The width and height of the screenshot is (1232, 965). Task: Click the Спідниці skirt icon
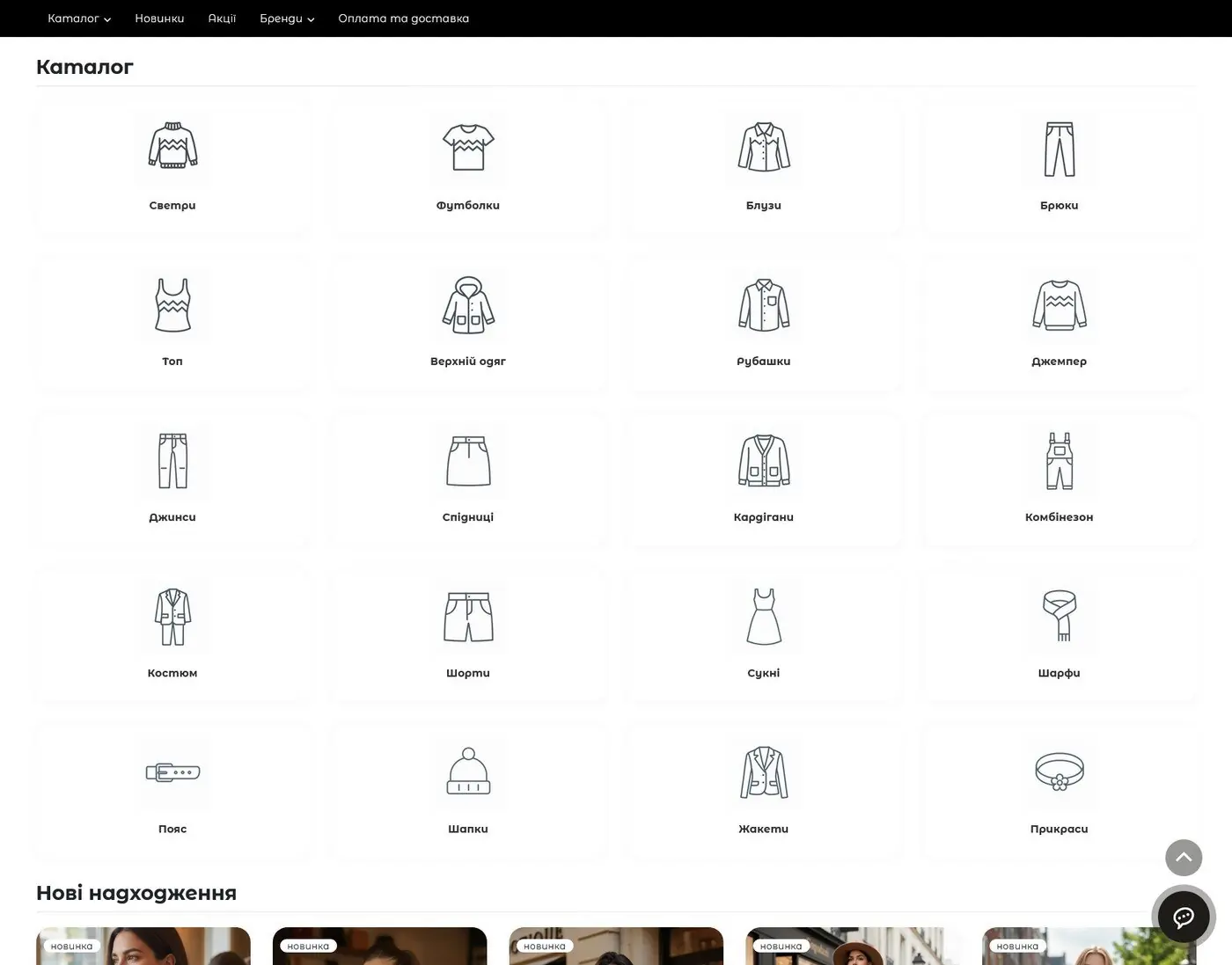click(x=468, y=461)
